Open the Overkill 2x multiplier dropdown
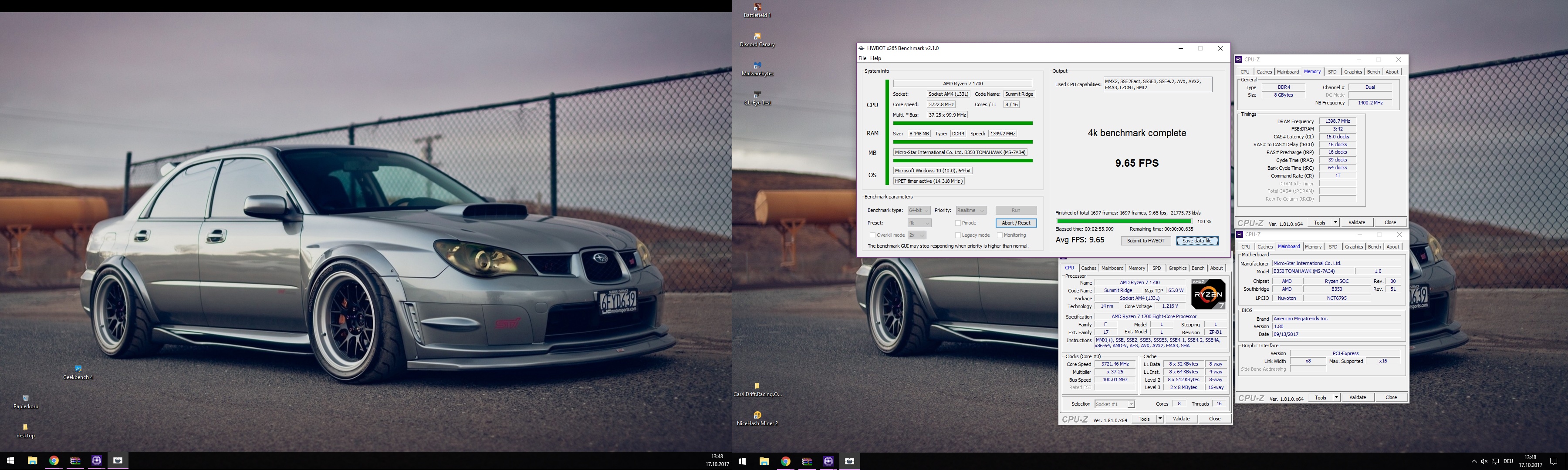Screen dimensions: 1568x470 click(917, 235)
